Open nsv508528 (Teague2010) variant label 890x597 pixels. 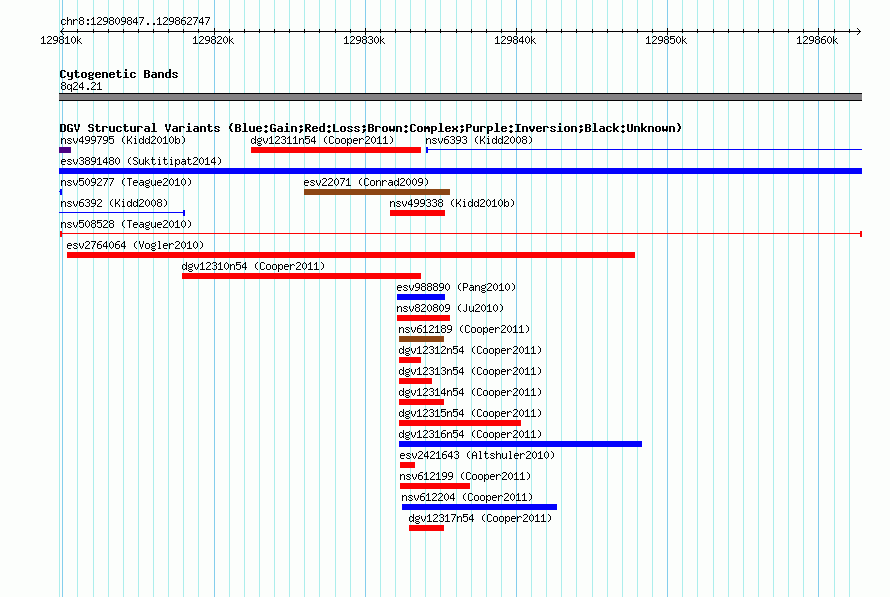126,224
